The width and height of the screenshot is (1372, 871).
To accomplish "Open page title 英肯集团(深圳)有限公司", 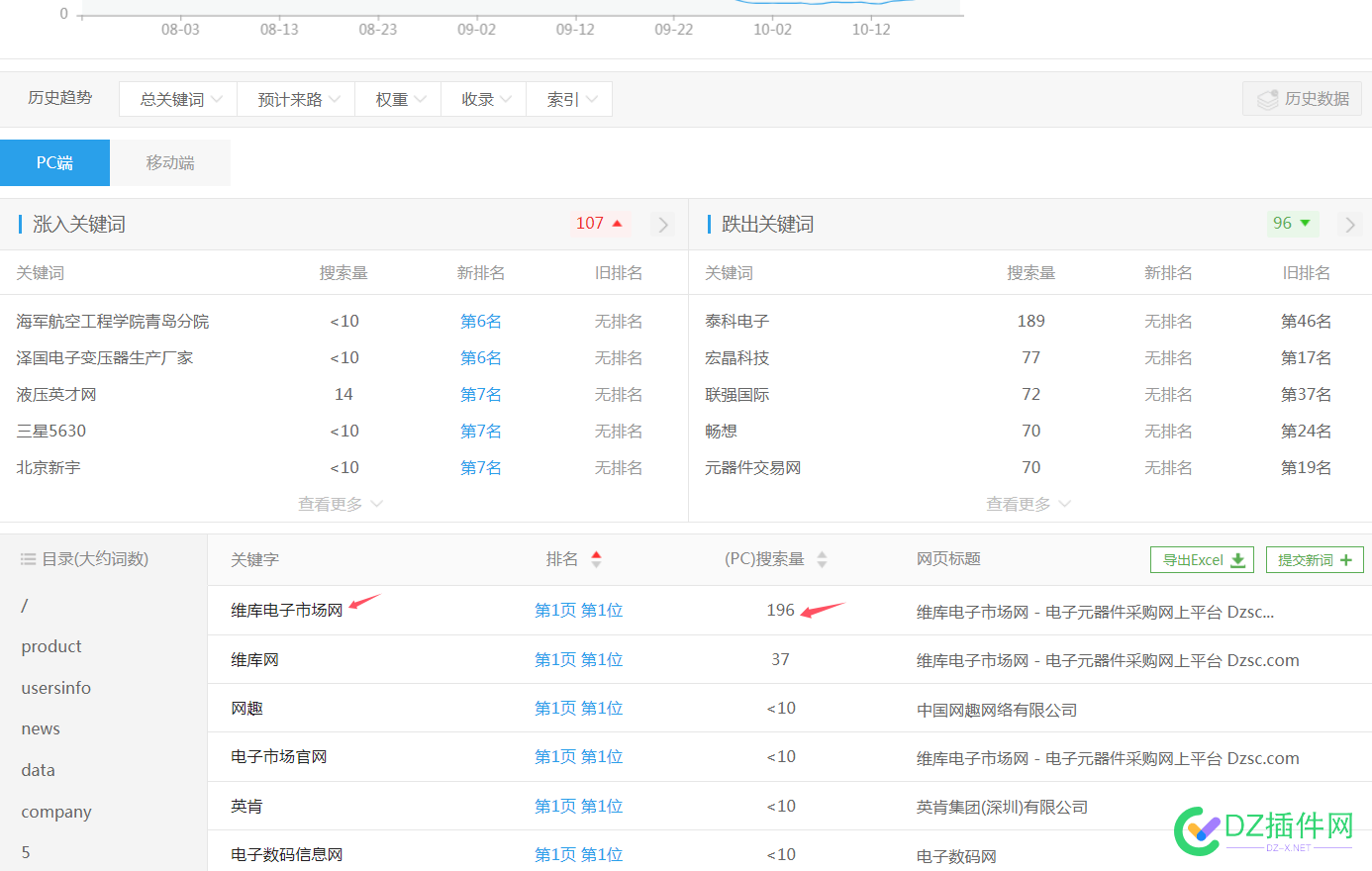I will (x=1002, y=808).
